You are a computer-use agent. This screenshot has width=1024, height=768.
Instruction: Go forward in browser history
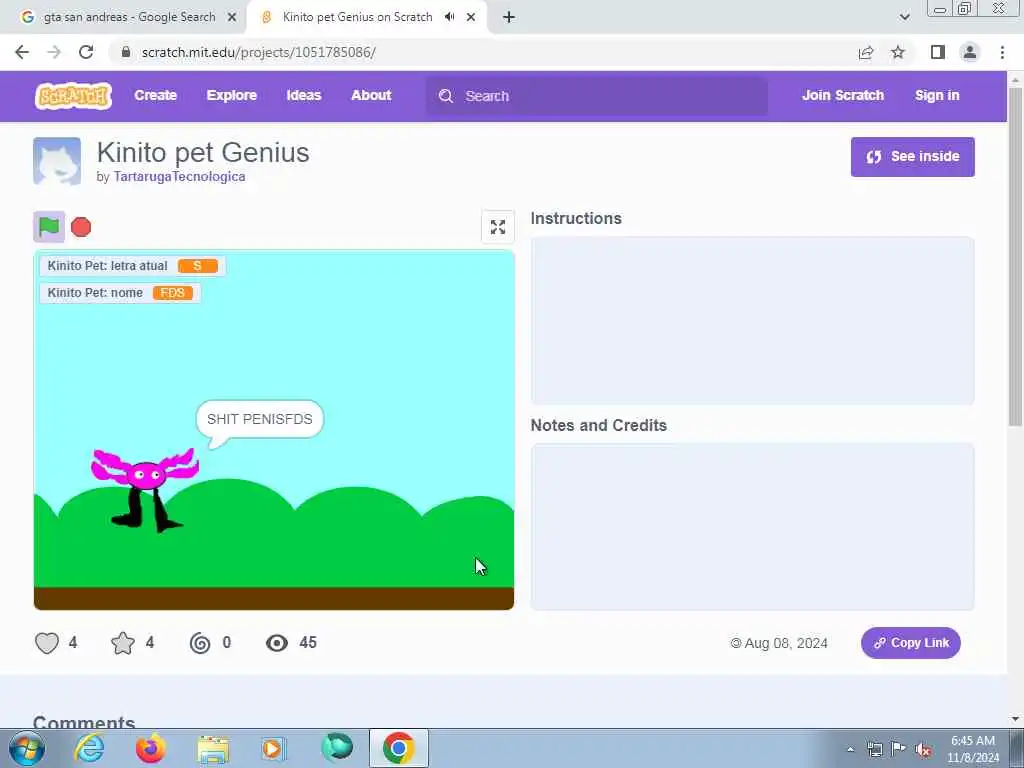click(54, 52)
